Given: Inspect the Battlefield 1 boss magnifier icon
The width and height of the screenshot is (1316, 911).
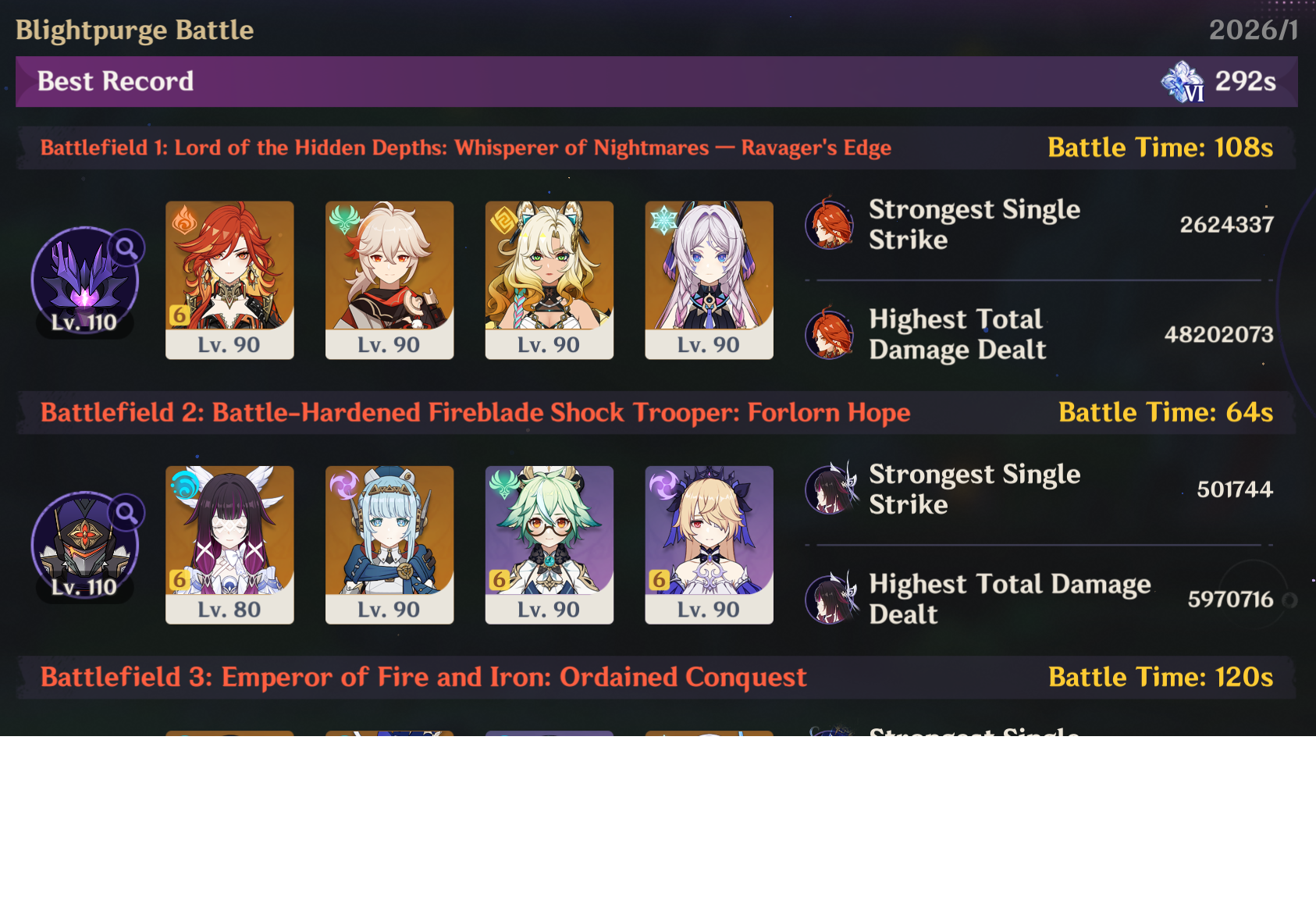Looking at the screenshot, I should pyautogui.click(x=126, y=248).
